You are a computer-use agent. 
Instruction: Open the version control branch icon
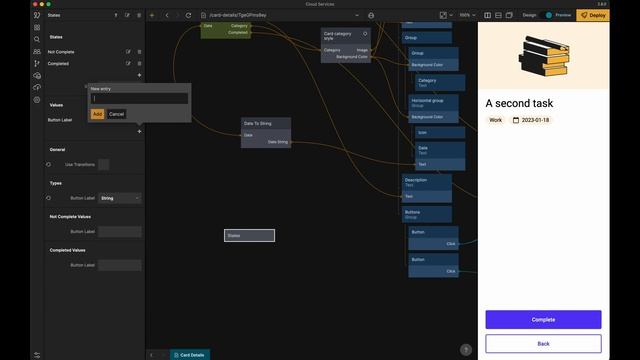coord(37,63)
